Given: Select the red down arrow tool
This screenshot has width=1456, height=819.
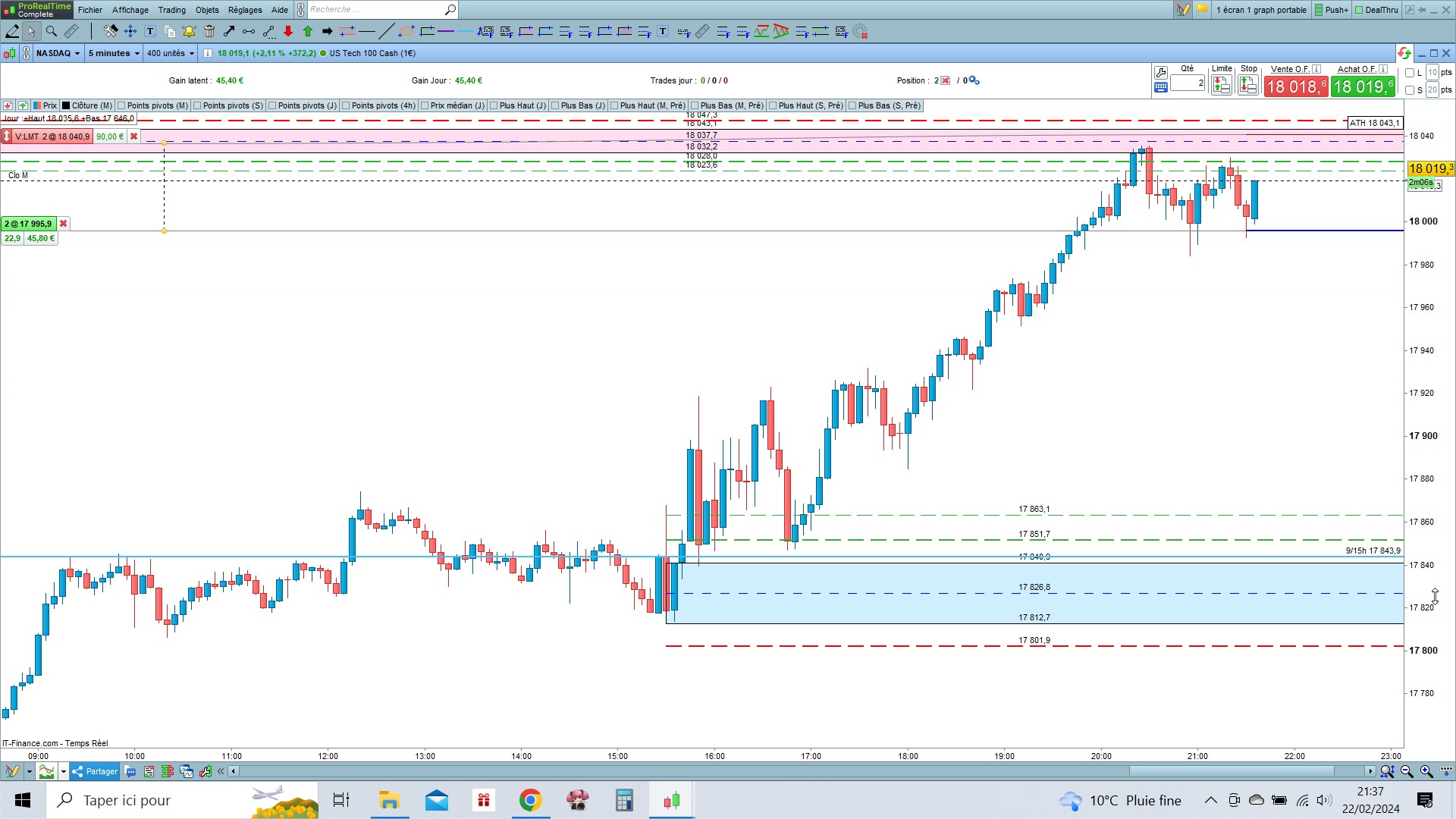Looking at the screenshot, I should point(288,31).
